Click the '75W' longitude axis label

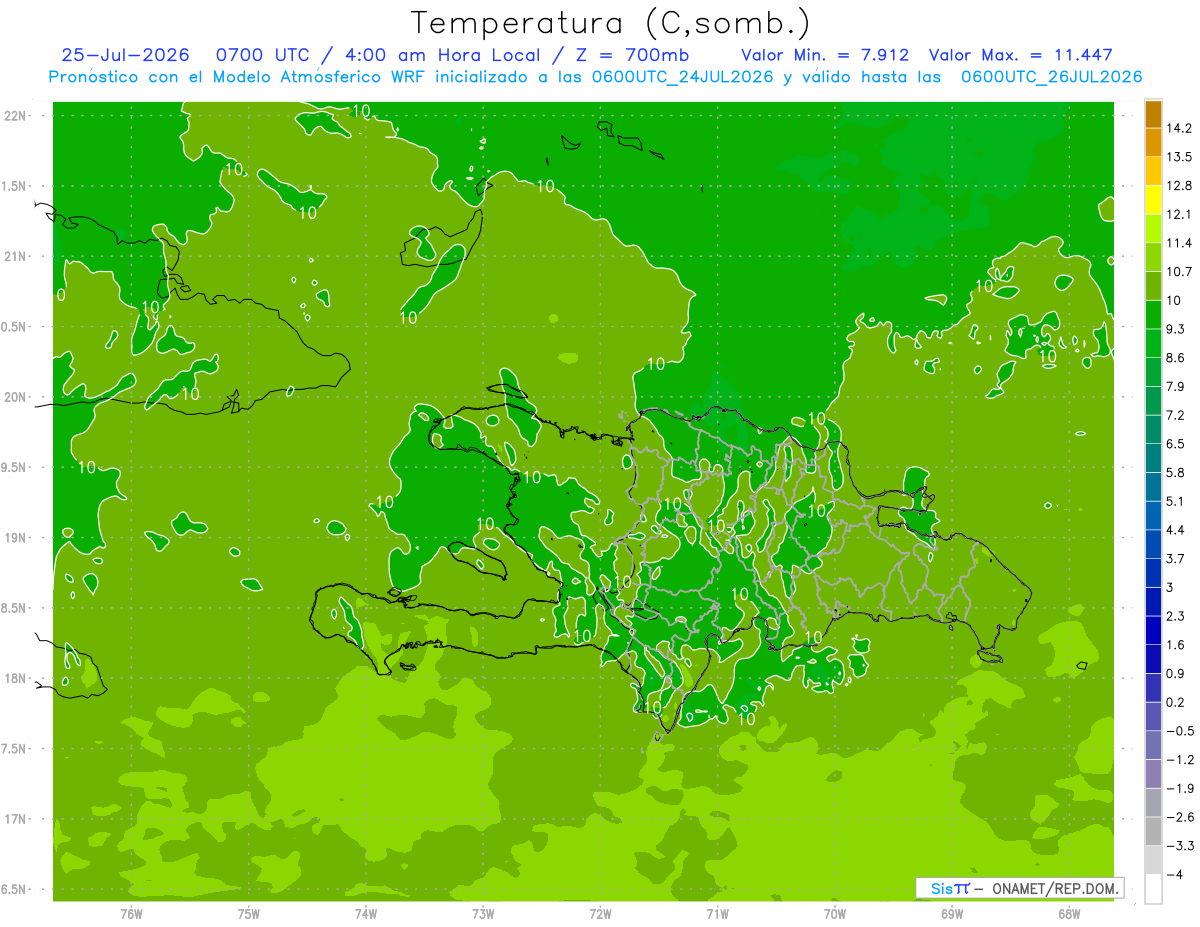point(249,913)
